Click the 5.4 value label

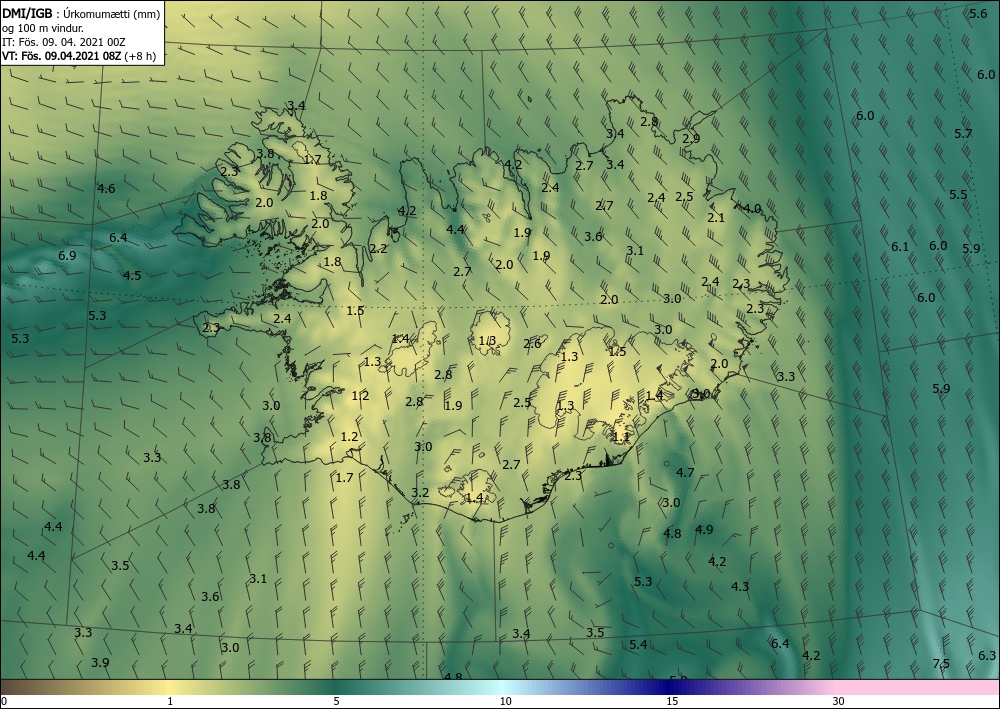click(638, 645)
